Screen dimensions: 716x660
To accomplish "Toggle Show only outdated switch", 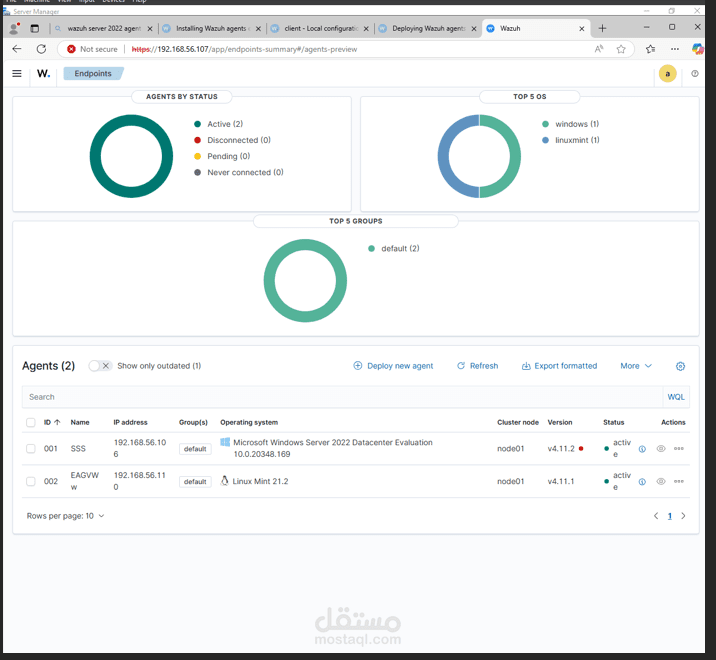I will tap(100, 366).
